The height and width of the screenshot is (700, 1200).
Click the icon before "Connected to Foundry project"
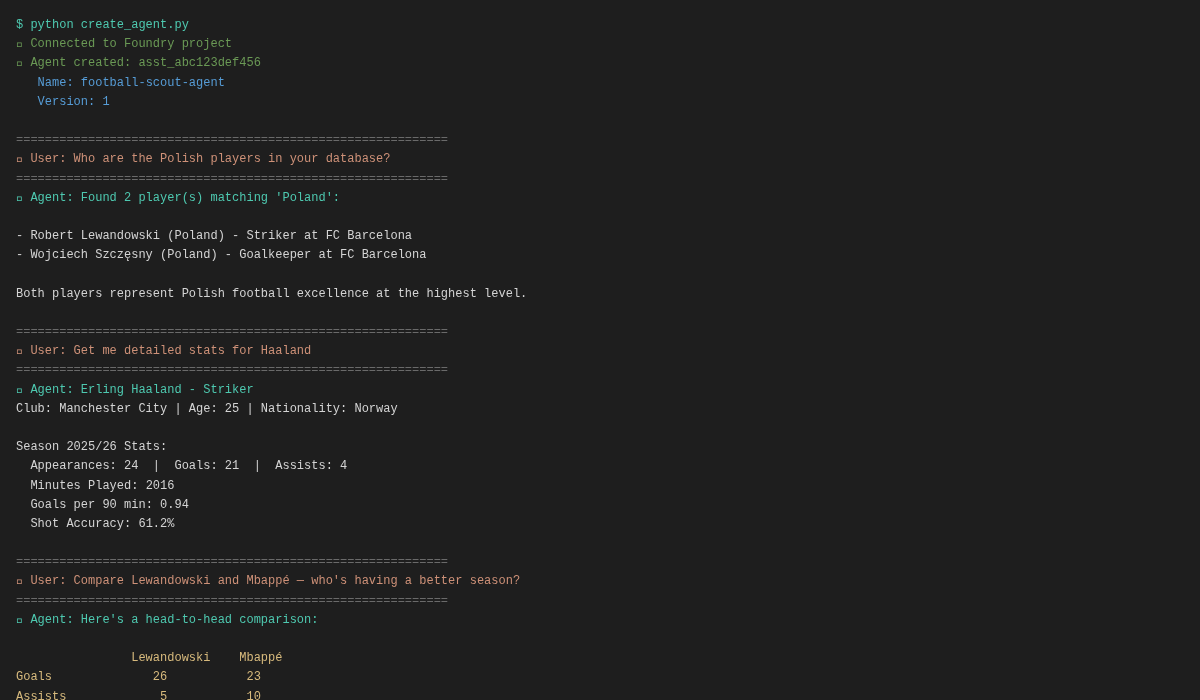pyautogui.click(x=19, y=45)
